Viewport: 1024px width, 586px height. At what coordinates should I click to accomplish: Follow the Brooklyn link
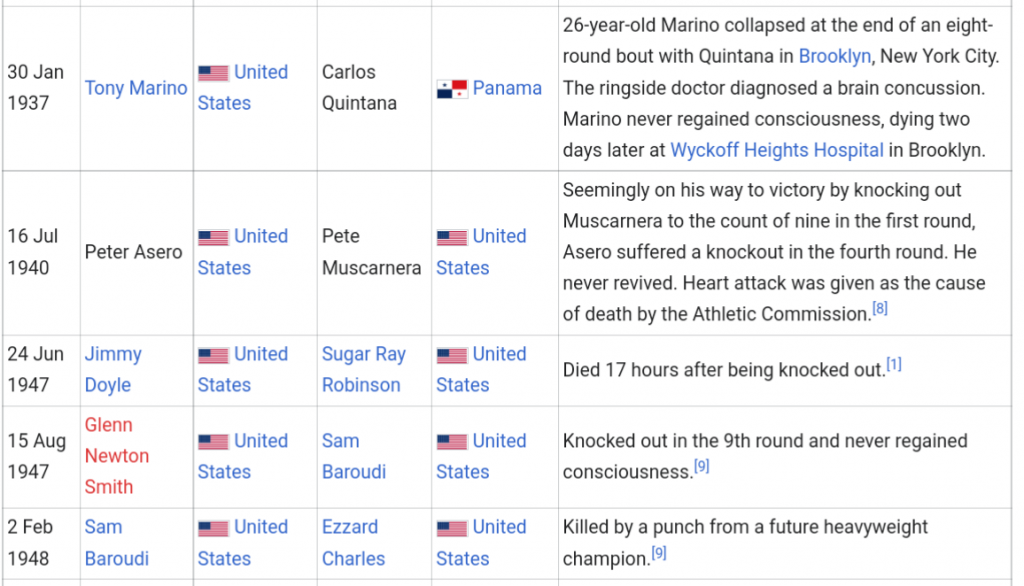835,56
